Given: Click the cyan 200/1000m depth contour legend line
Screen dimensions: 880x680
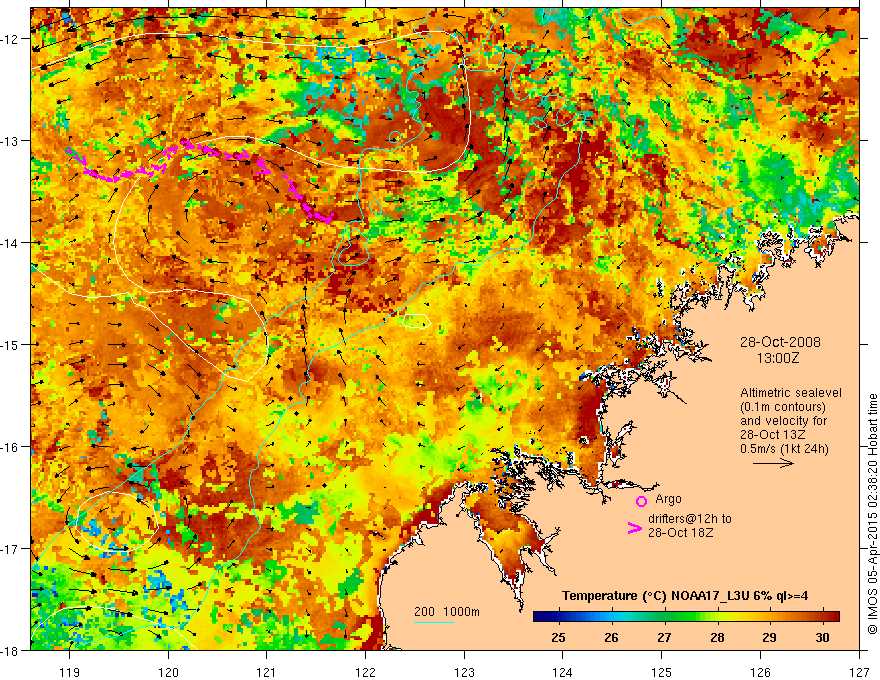Looking at the screenshot, I should coord(434,622).
